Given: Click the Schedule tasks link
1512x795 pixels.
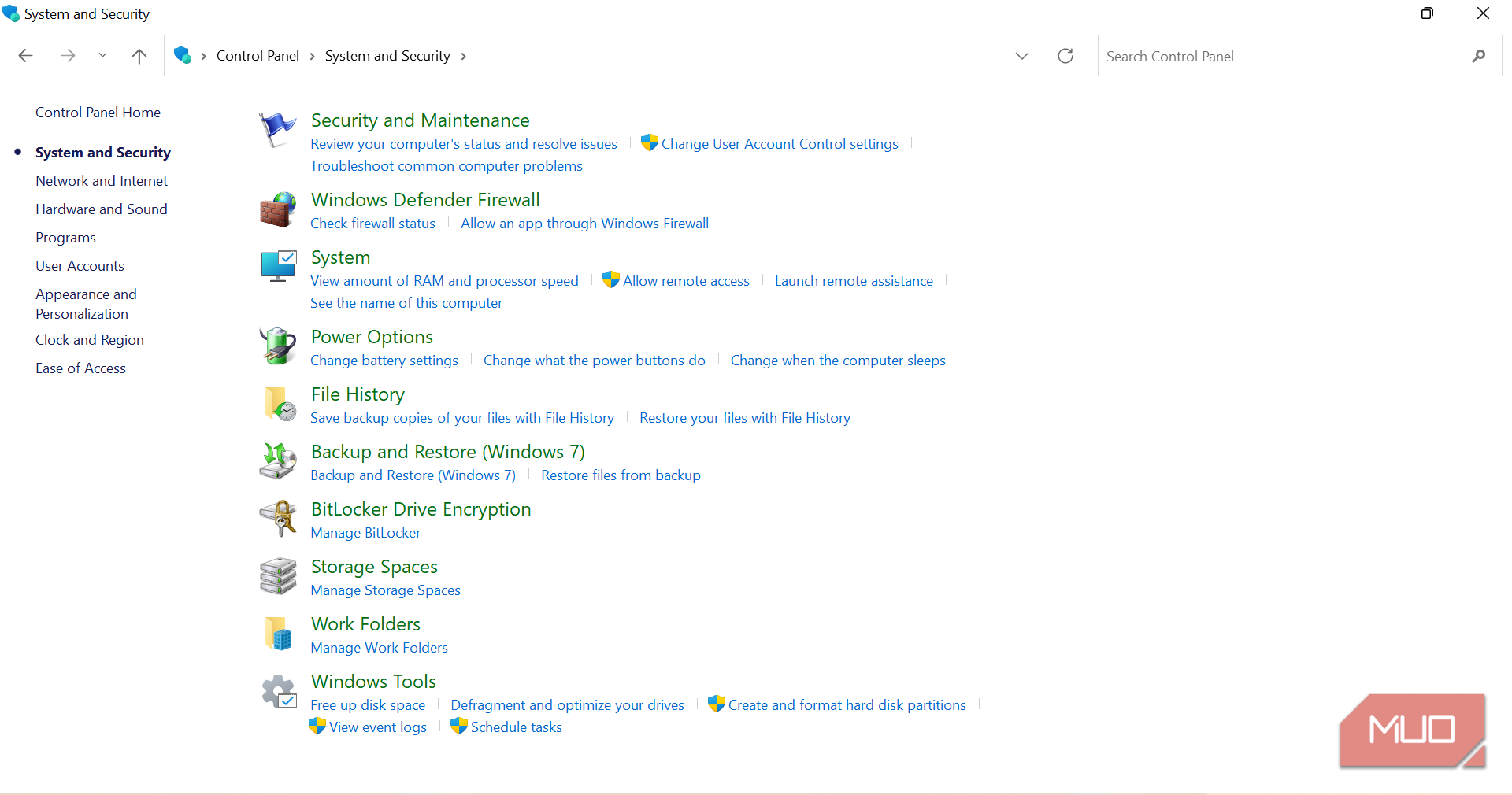Looking at the screenshot, I should [517, 727].
